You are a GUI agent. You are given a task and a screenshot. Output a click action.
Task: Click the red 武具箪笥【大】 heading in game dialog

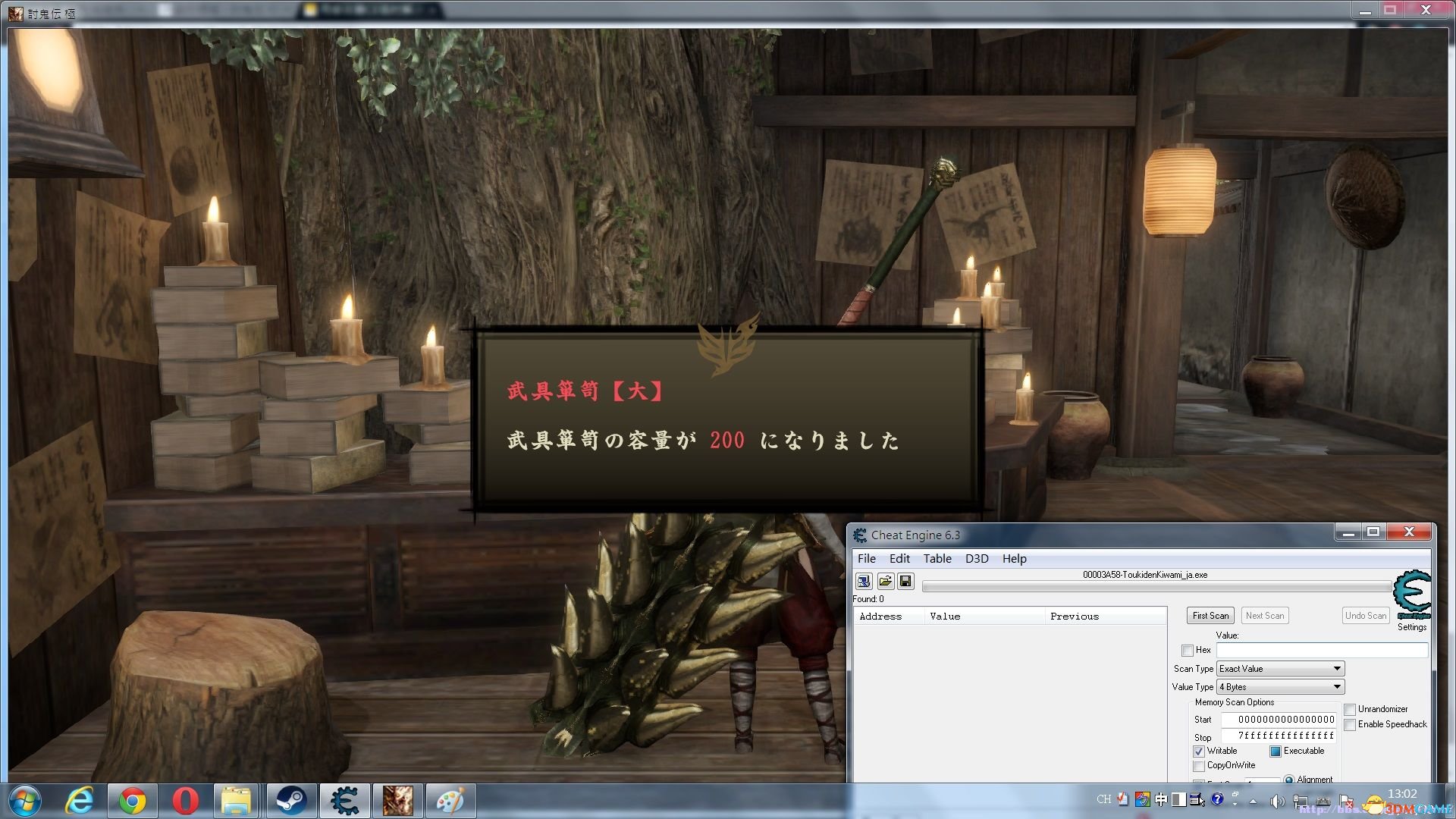click(x=585, y=391)
